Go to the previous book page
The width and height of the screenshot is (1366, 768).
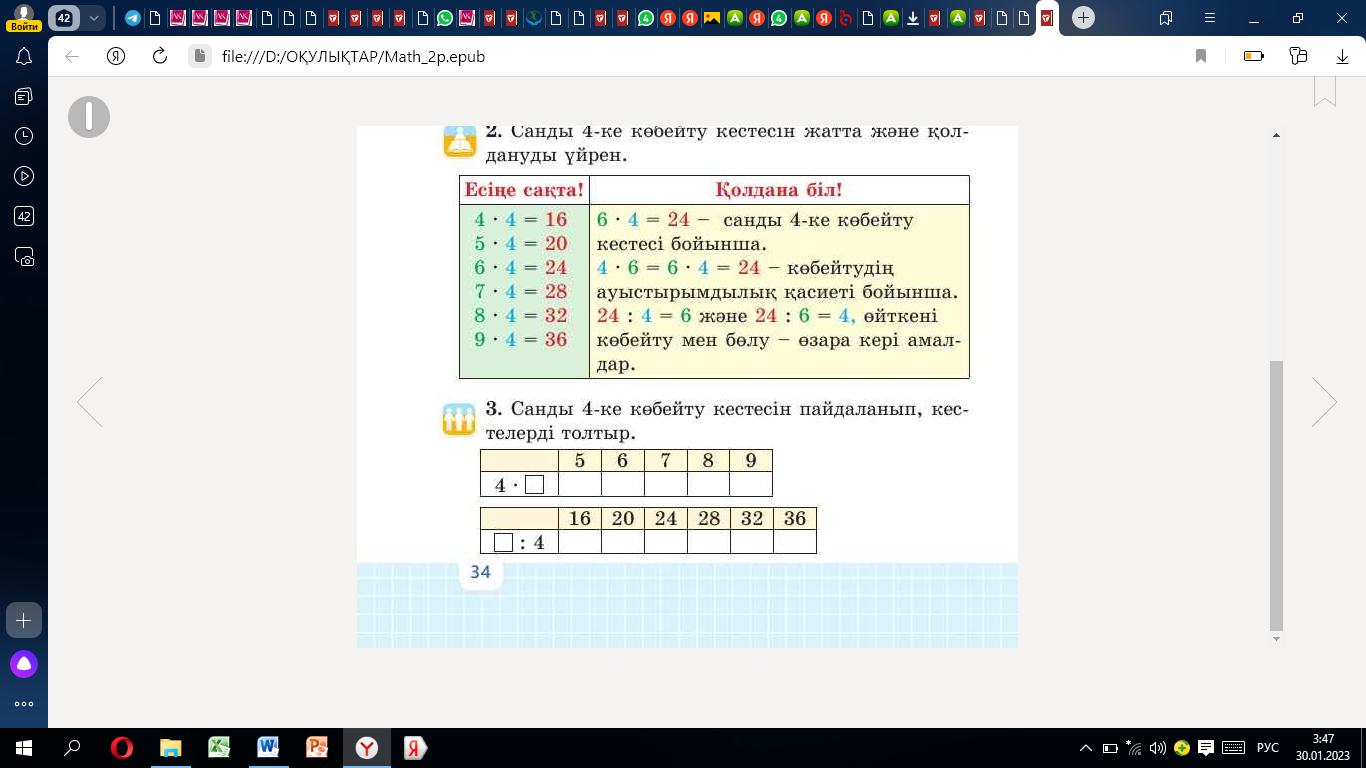(x=90, y=403)
